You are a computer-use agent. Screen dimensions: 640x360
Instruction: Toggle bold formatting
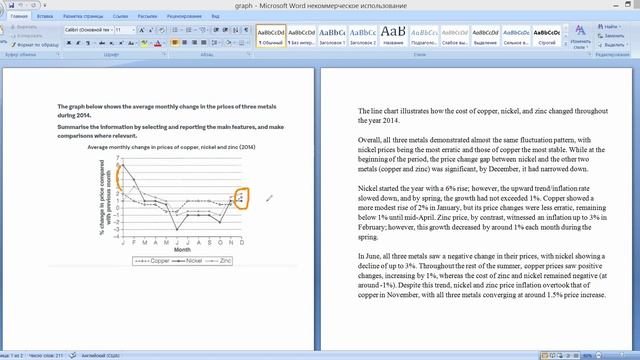[69, 43]
